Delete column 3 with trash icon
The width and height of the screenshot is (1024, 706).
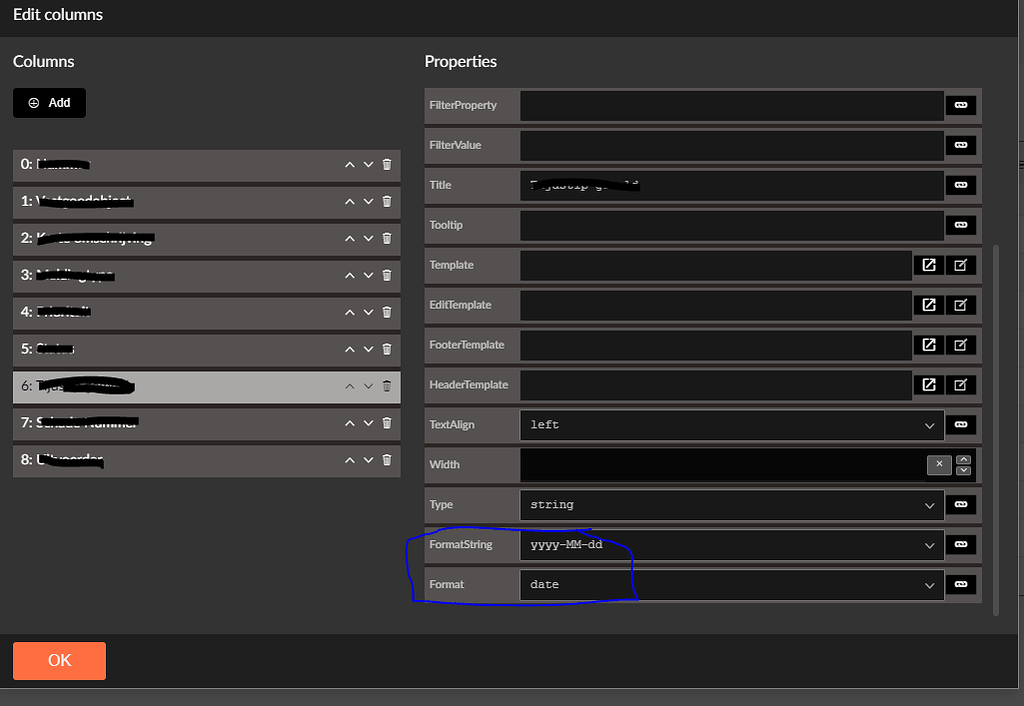pos(387,275)
